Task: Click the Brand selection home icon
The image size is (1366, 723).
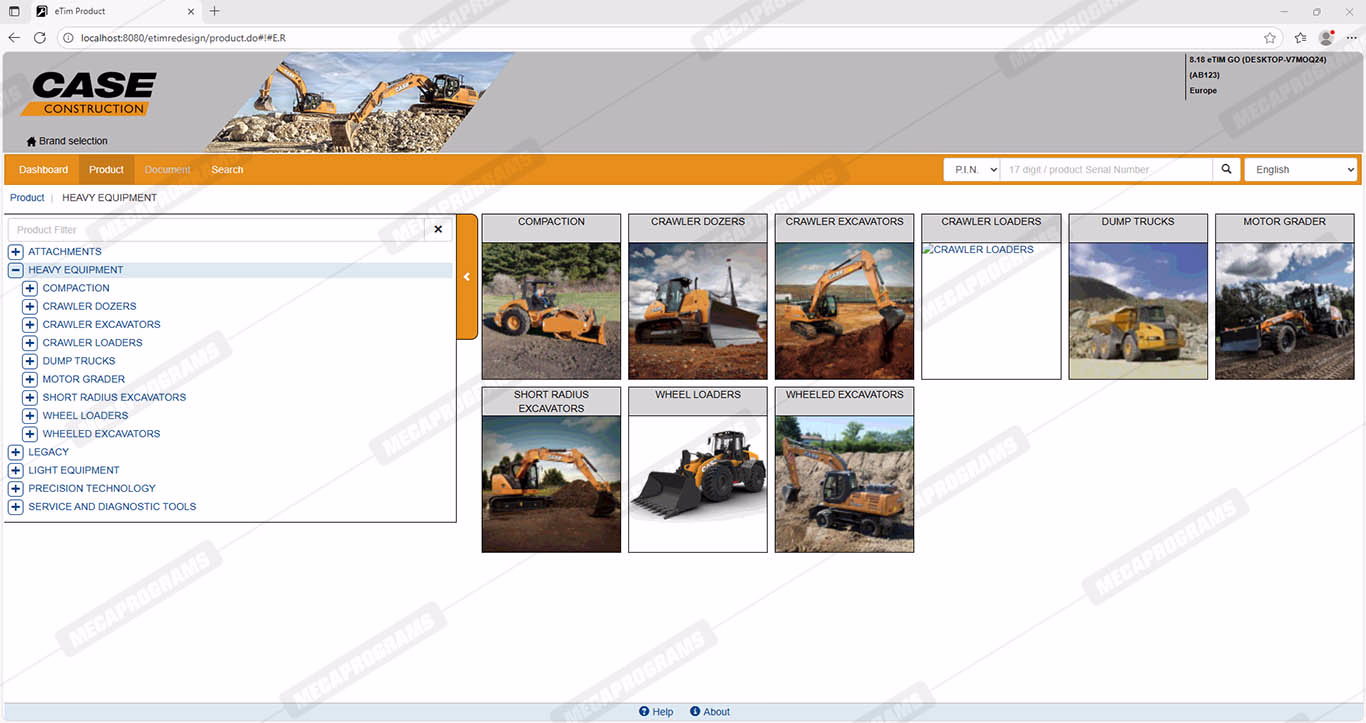Action: click(x=31, y=141)
